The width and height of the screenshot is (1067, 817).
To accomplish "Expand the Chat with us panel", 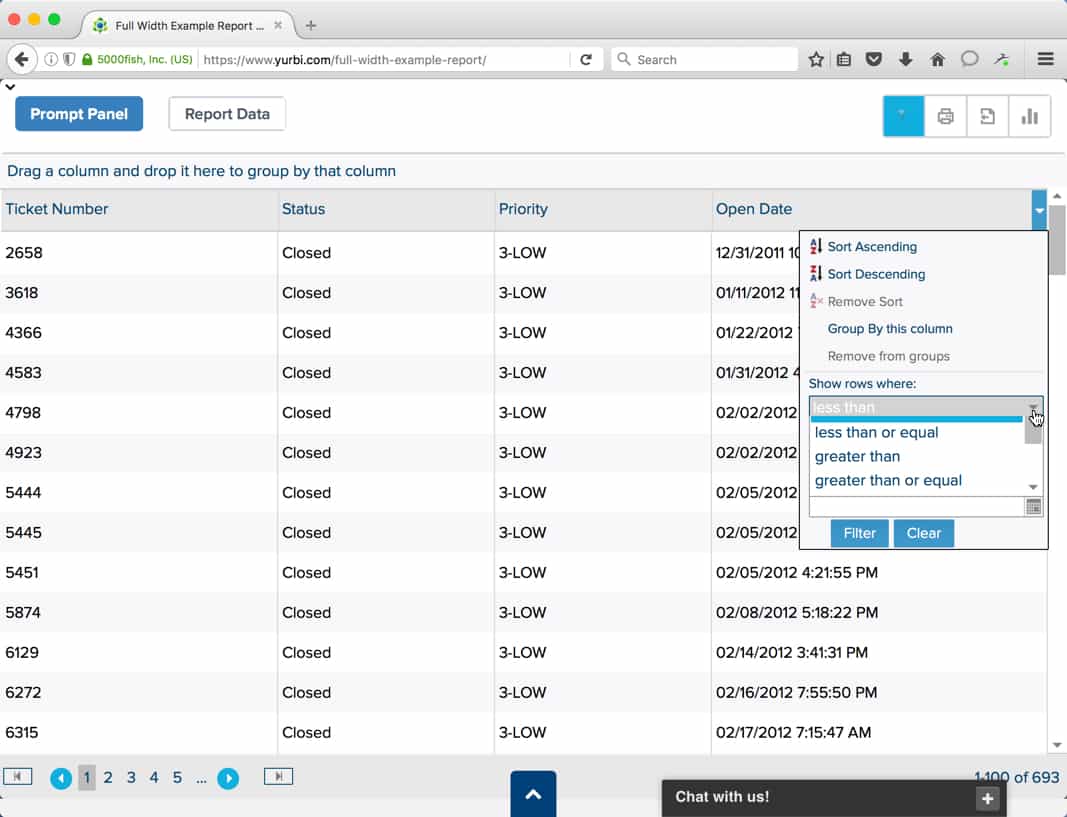I will [987, 798].
